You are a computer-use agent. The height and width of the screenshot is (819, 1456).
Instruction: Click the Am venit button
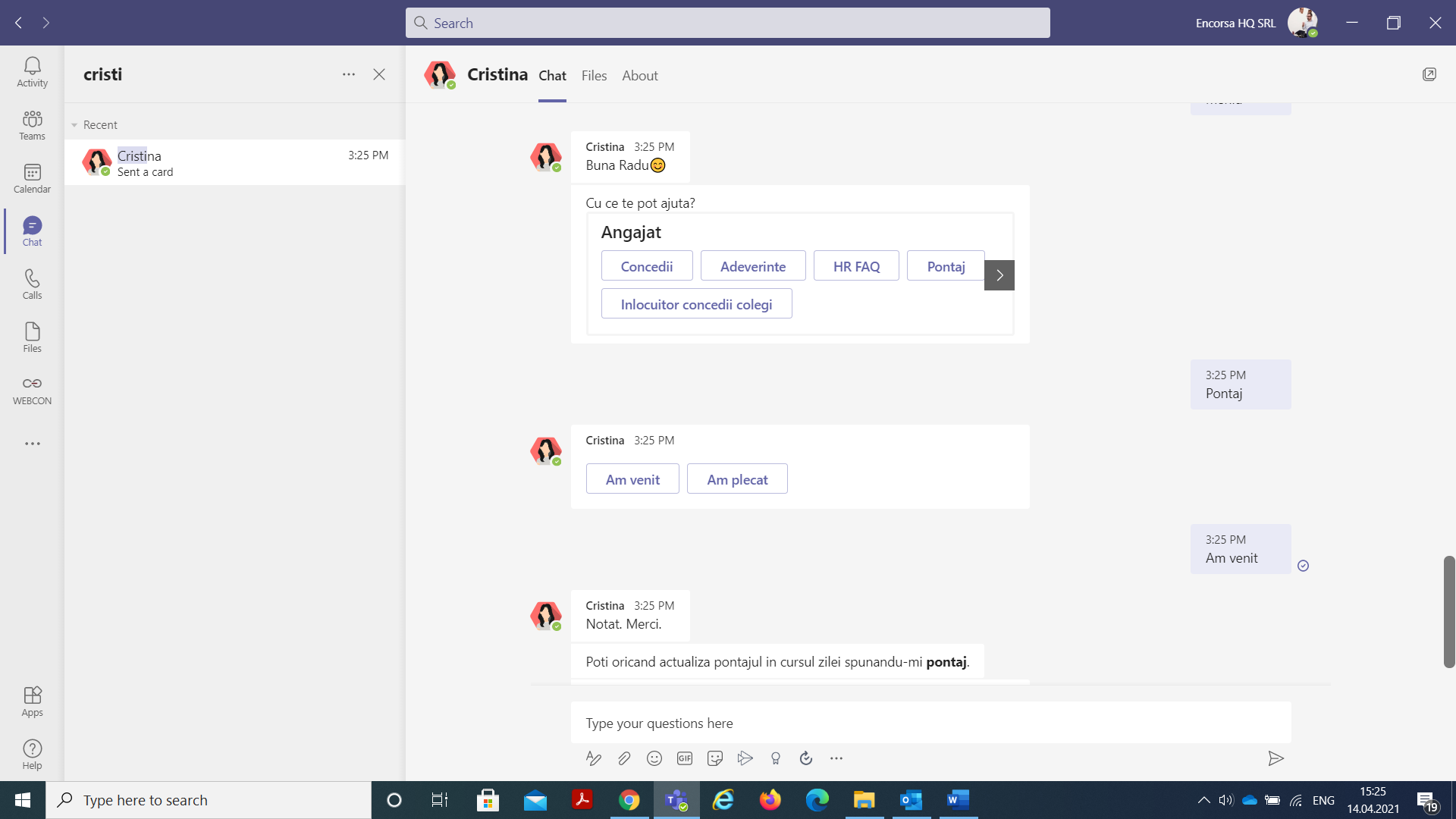click(632, 479)
